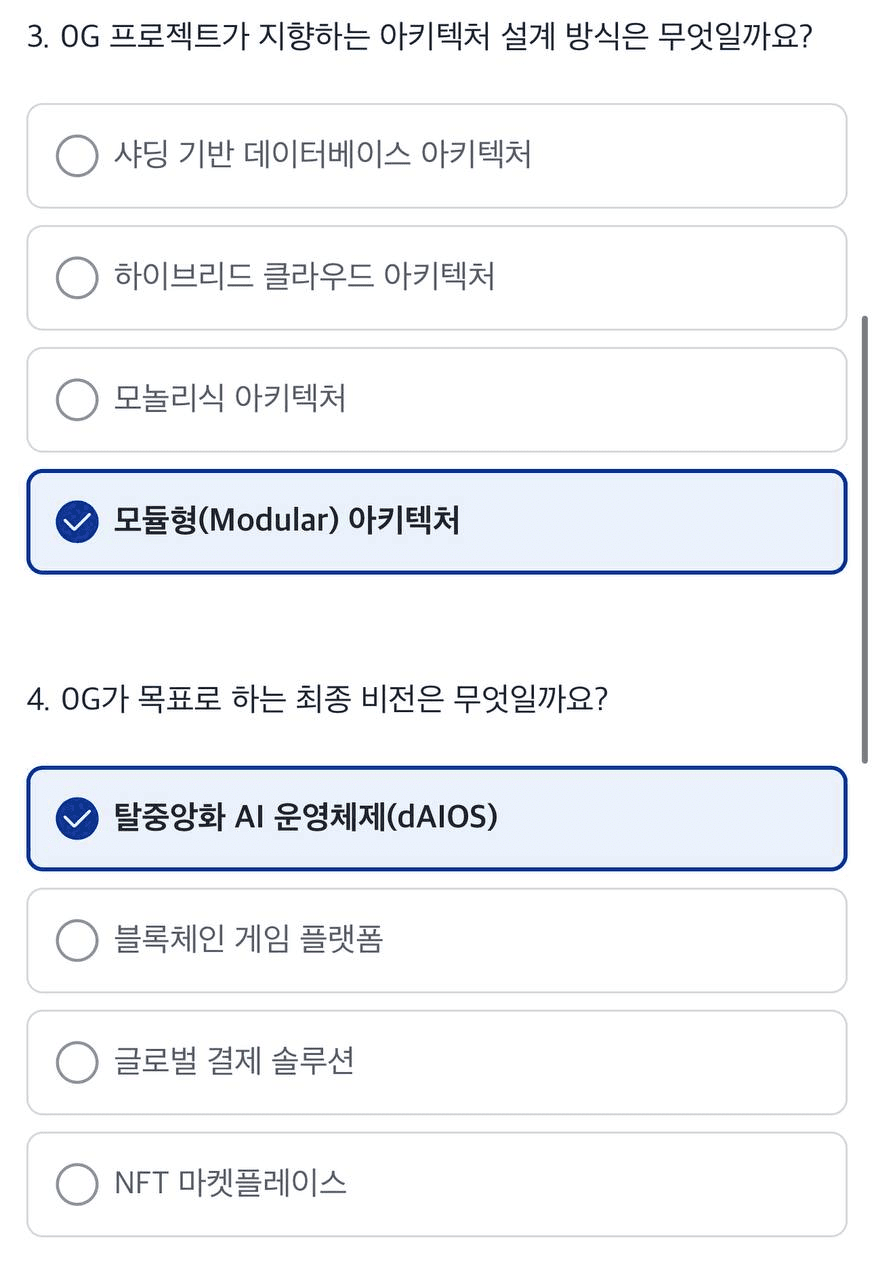Select the radio circle for 블록체인 게임 플랫폼
Image resolution: width=874 pixels, height=1280 pixels.
click(77, 940)
